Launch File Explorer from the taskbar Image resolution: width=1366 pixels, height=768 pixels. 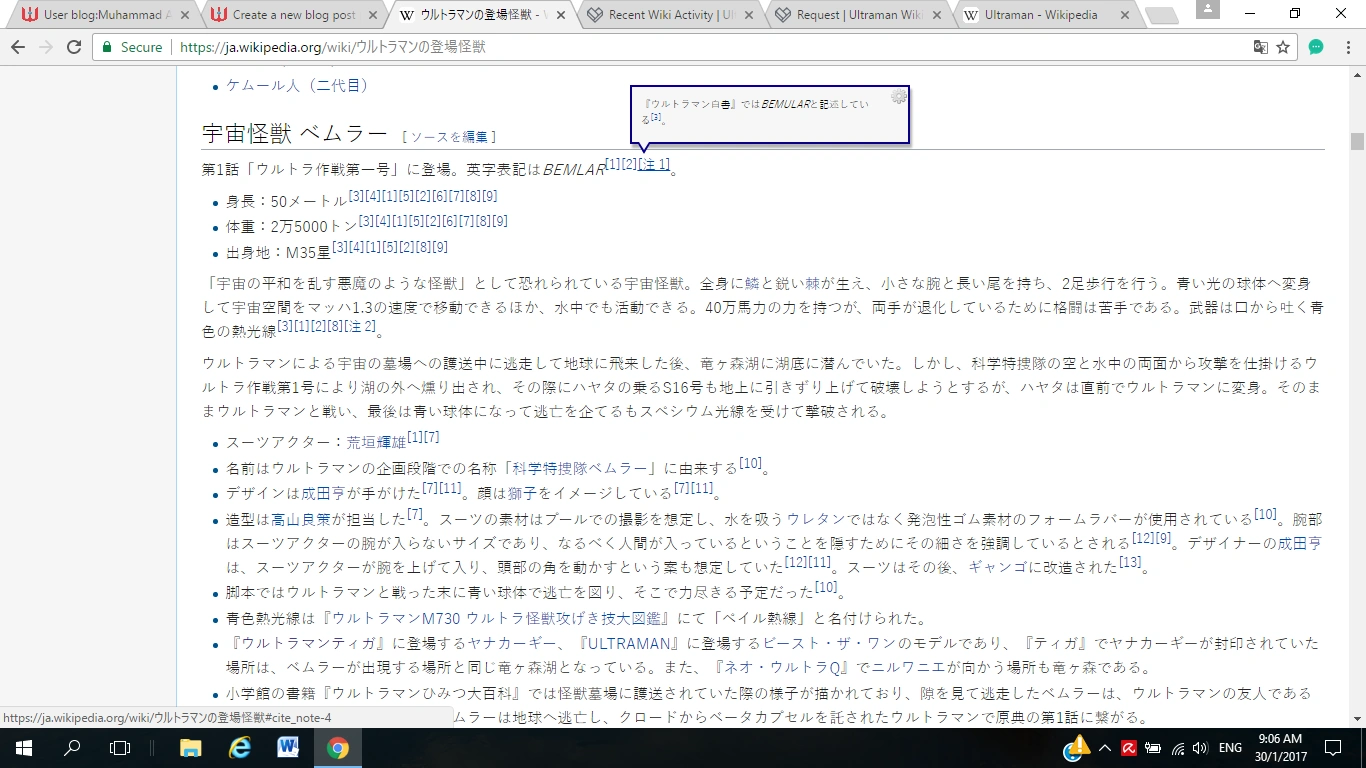190,747
